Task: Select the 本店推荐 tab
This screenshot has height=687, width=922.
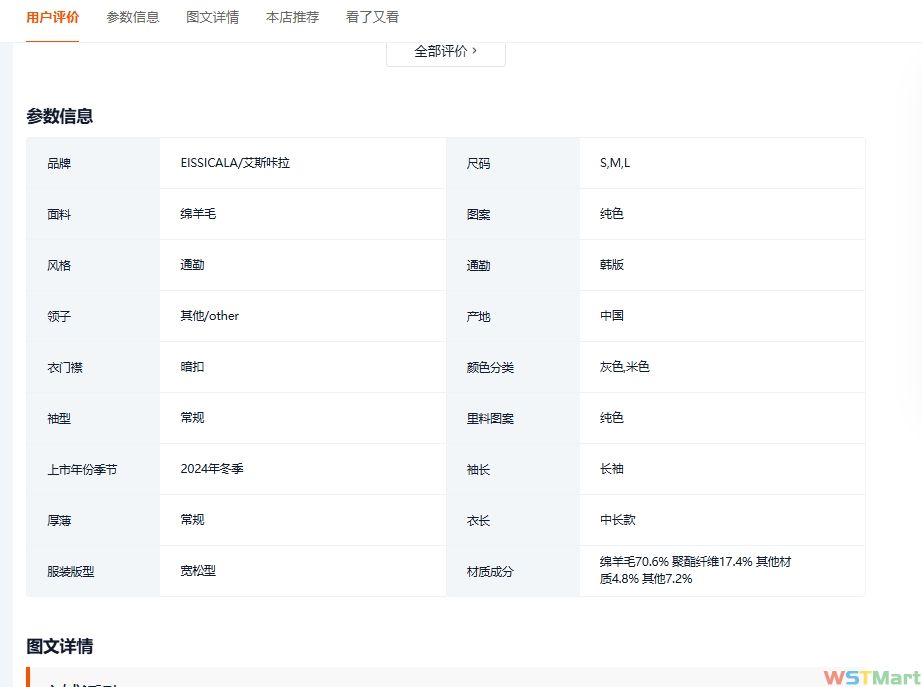Action: pos(292,17)
